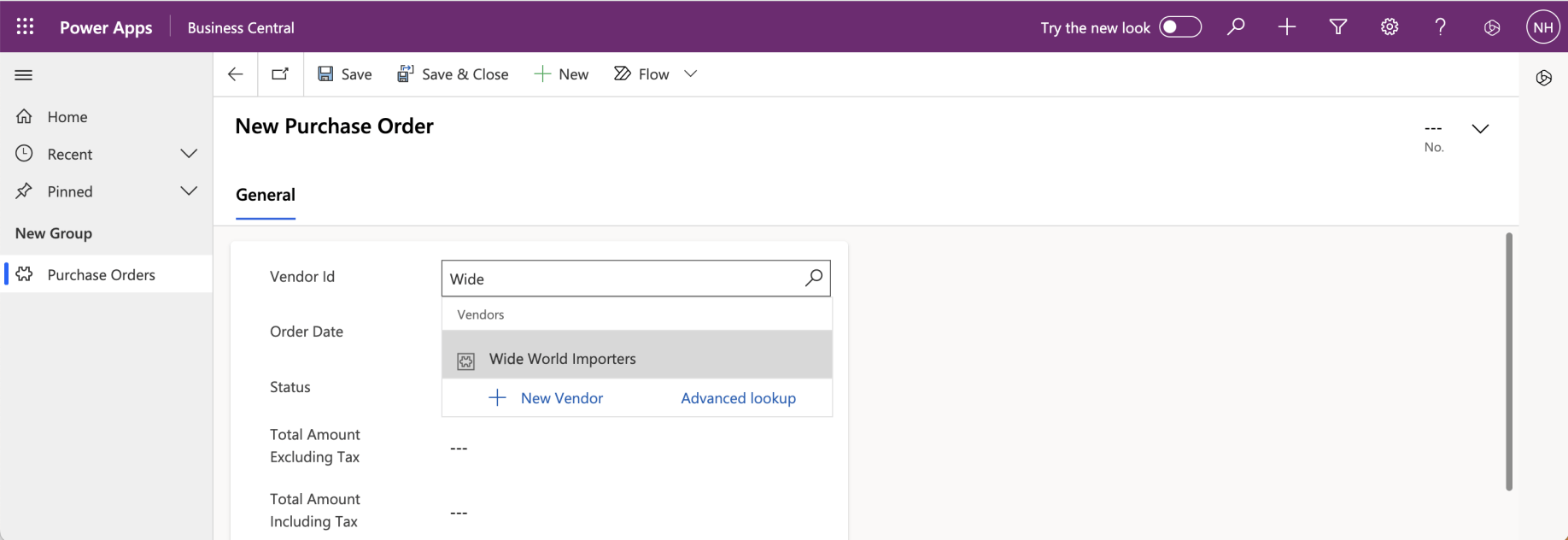Open the Power Apps app launcher grid
The image size is (1568, 540).
pos(25,27)
